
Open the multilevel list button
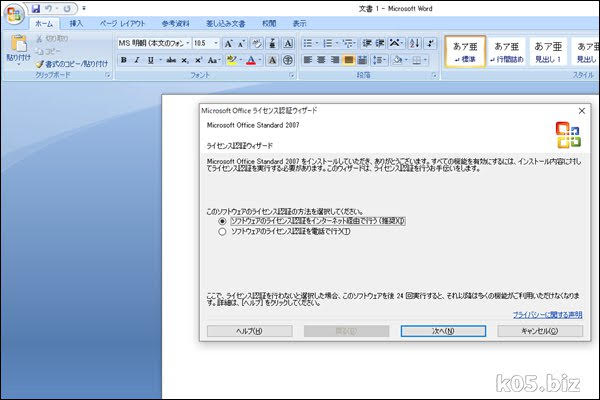(x=349, y=43)
